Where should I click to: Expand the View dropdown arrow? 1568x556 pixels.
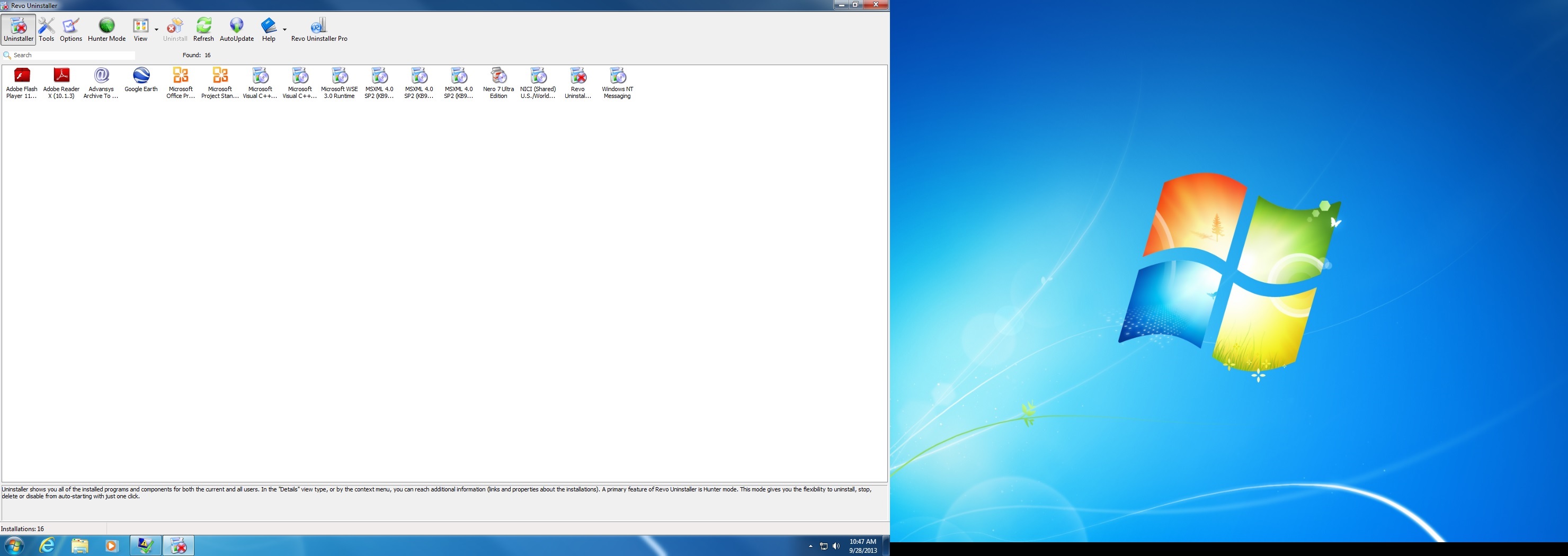[156, 29]
